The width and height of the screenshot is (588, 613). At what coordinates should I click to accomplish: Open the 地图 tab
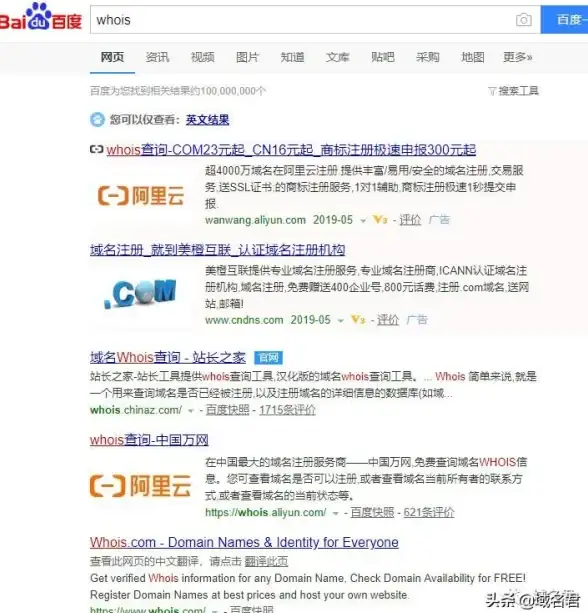(x=473, y=57)
